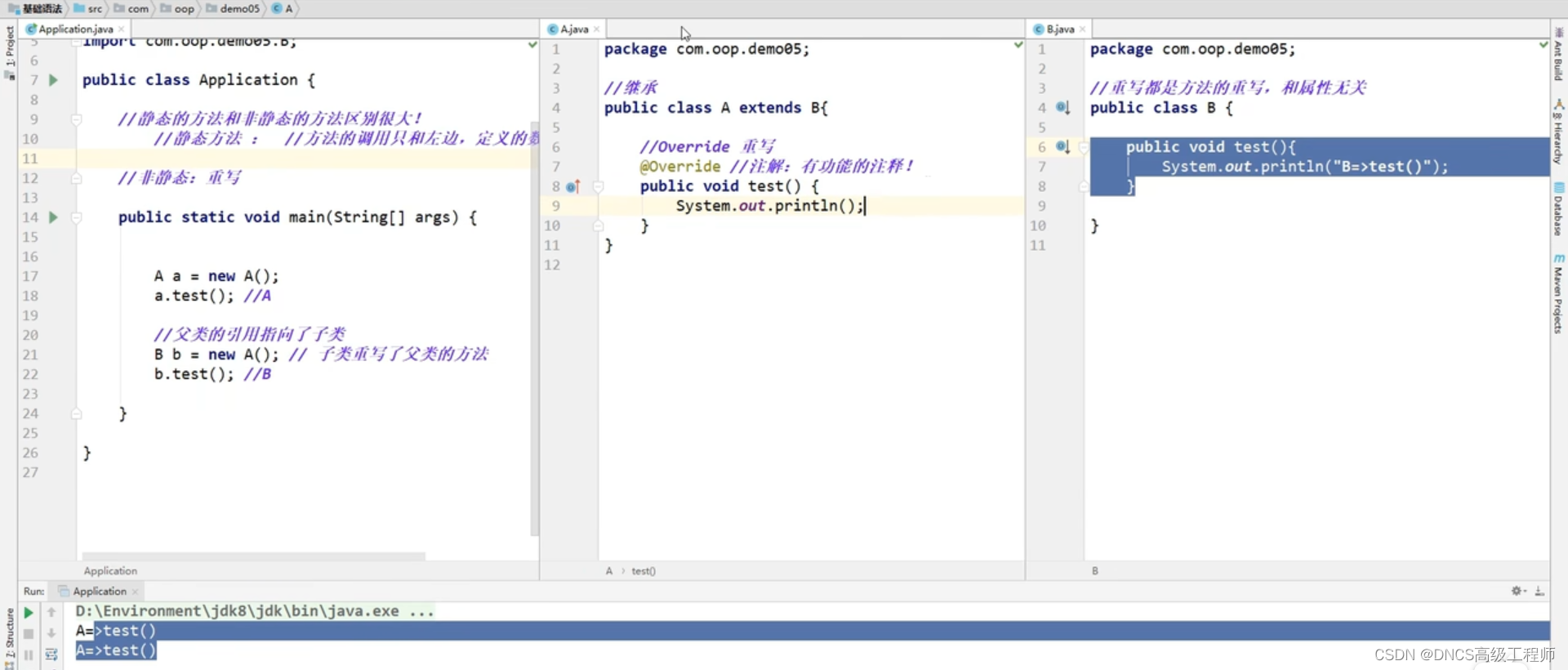Open the Database tool window

coord(1558,209)
